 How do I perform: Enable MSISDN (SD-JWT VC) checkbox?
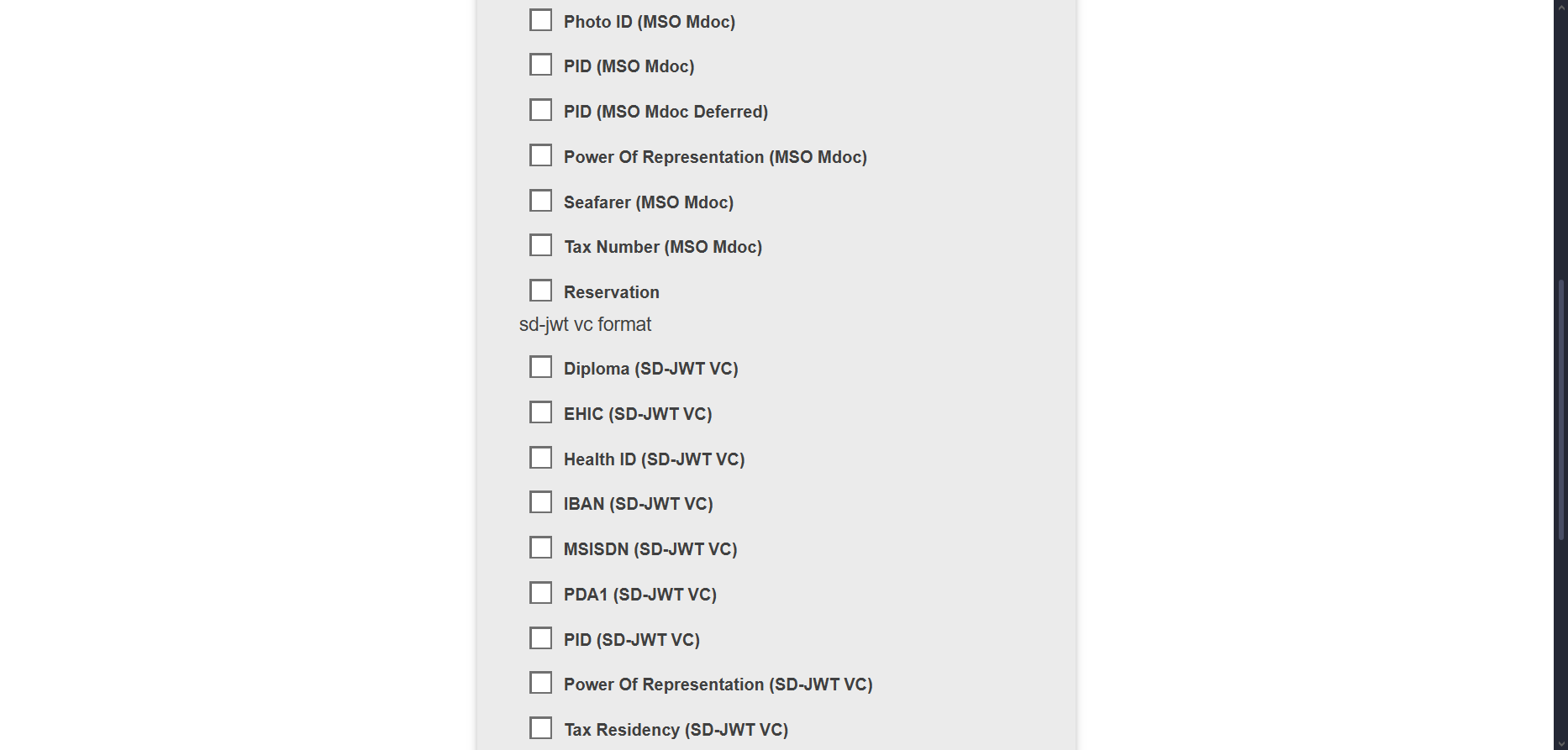tap(541, 548)
